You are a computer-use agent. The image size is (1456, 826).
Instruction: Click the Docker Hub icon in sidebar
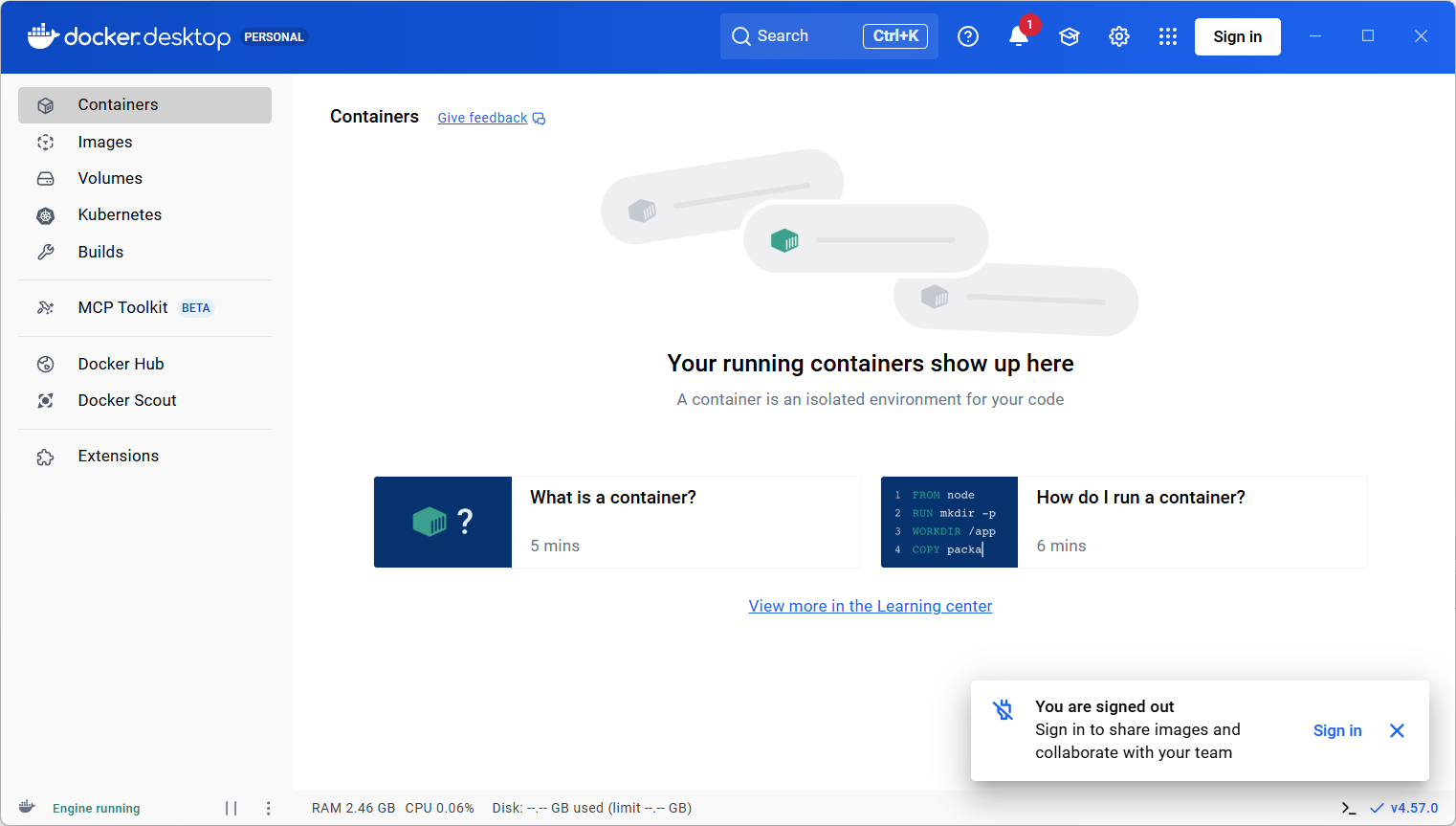coord(45,364)
